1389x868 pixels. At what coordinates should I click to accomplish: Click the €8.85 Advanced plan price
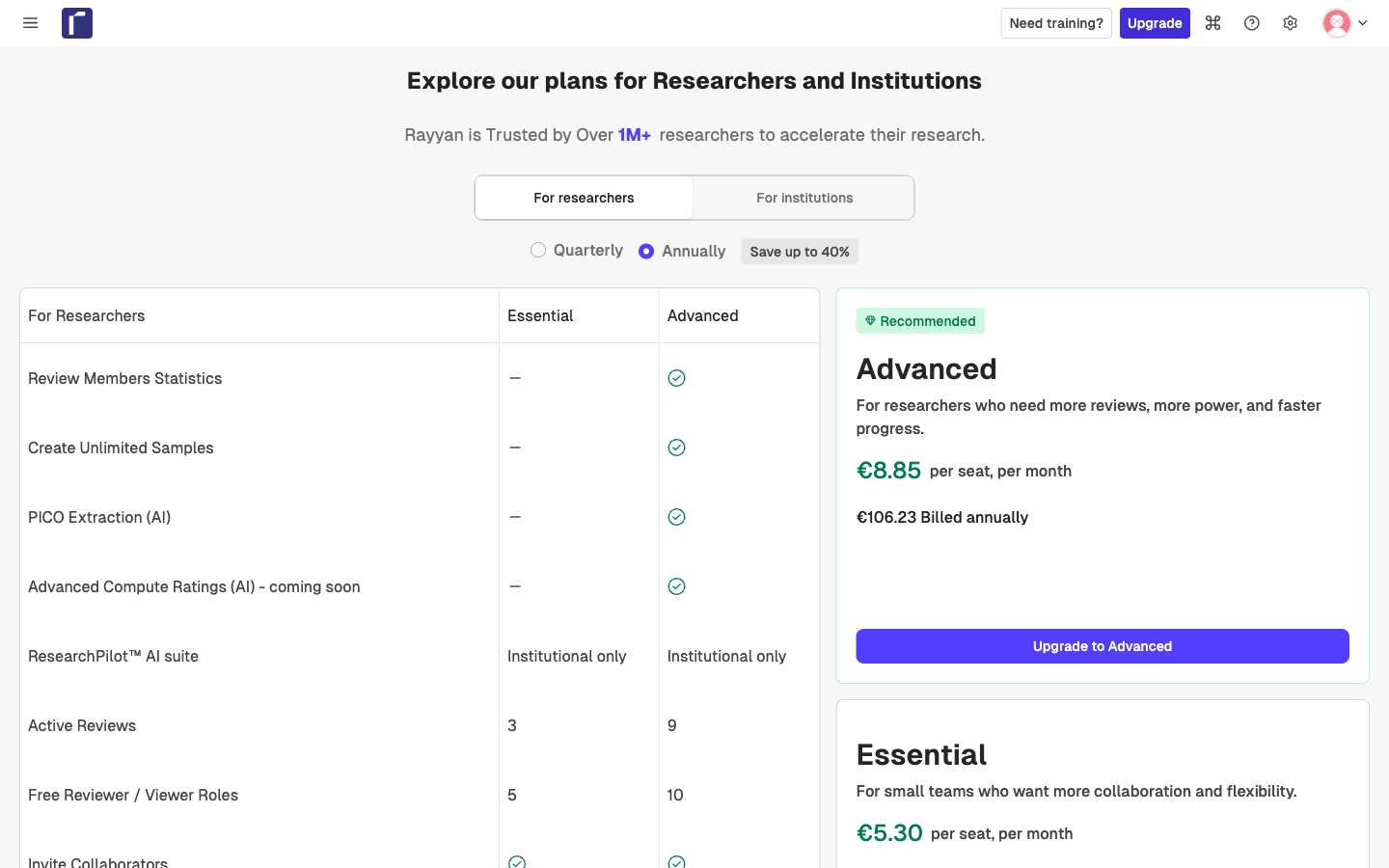click(x=889, y=470)
